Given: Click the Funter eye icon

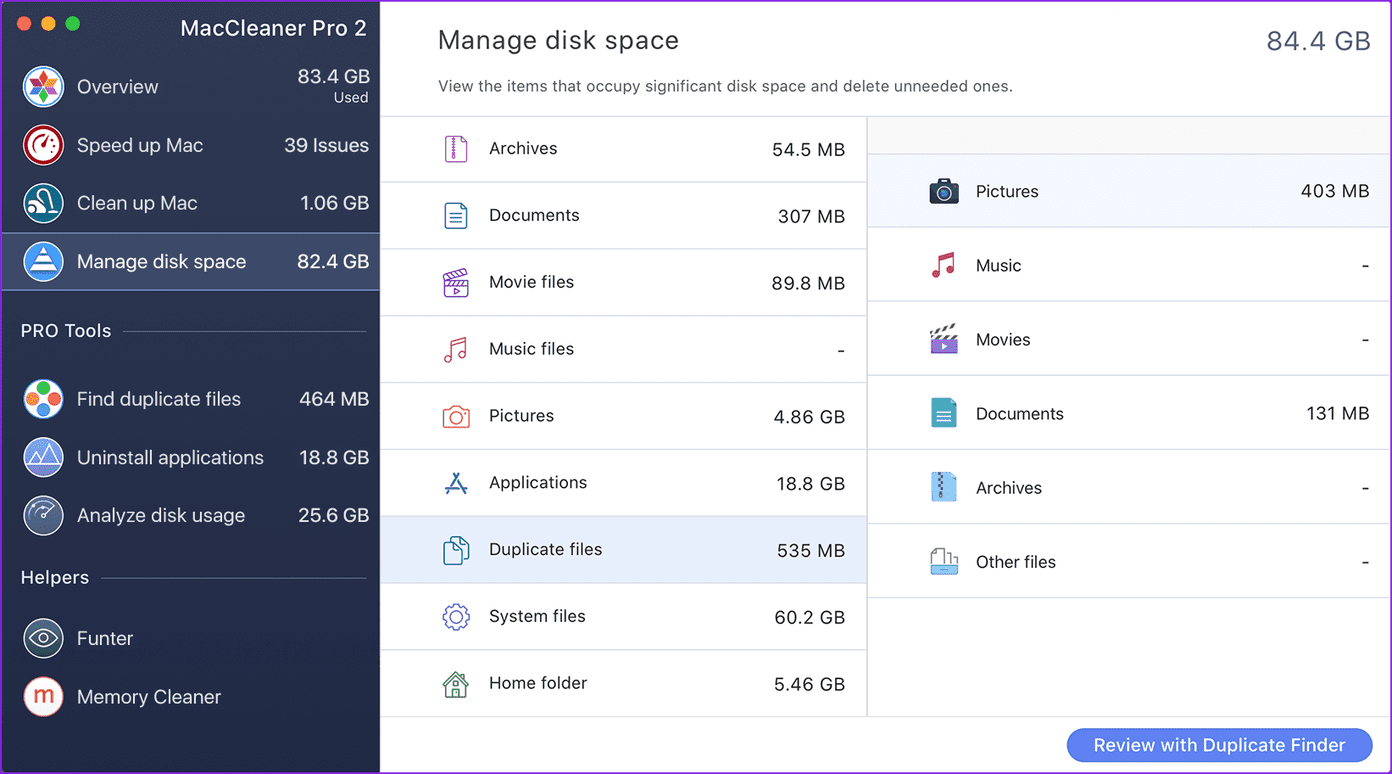Looking at the screenshot, I should pos(44,638).
